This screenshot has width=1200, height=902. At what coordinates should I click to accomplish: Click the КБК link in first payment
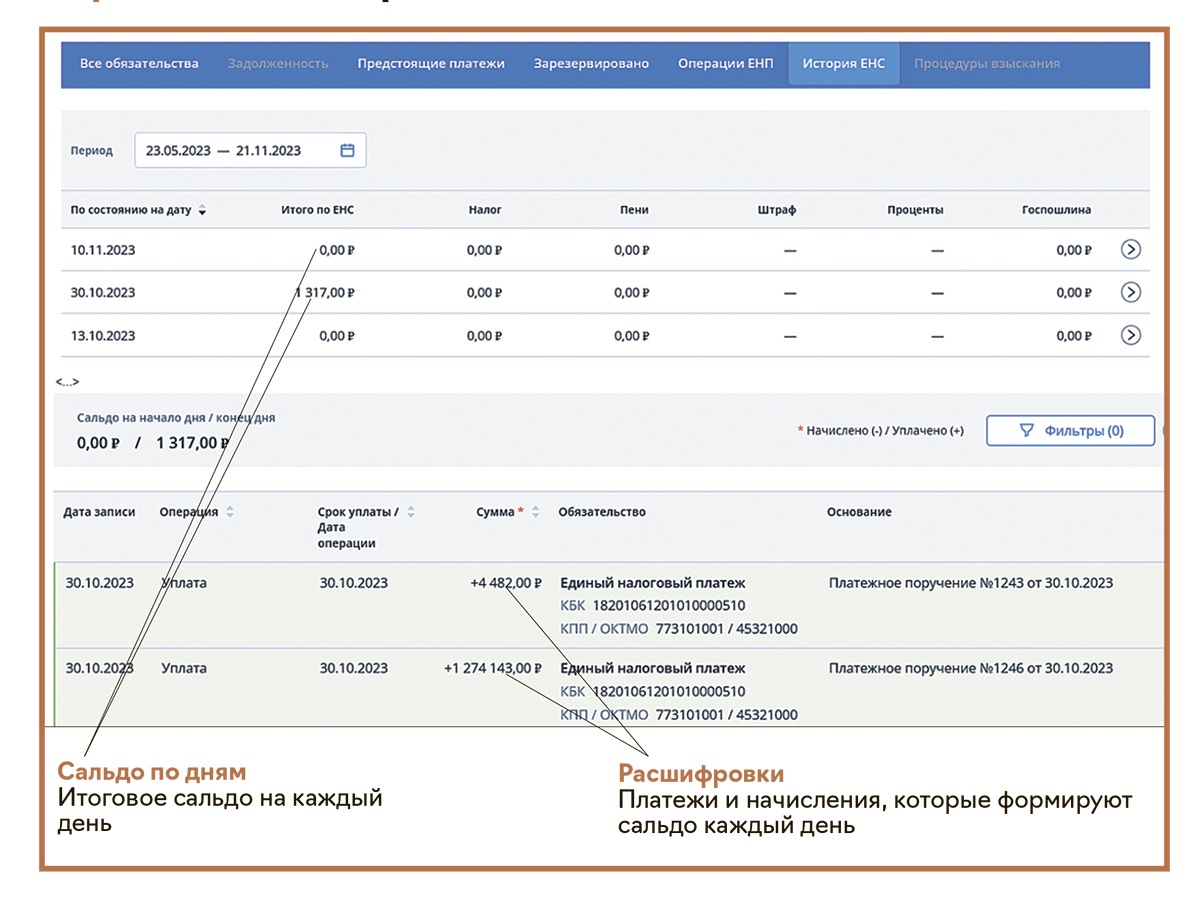573,606
